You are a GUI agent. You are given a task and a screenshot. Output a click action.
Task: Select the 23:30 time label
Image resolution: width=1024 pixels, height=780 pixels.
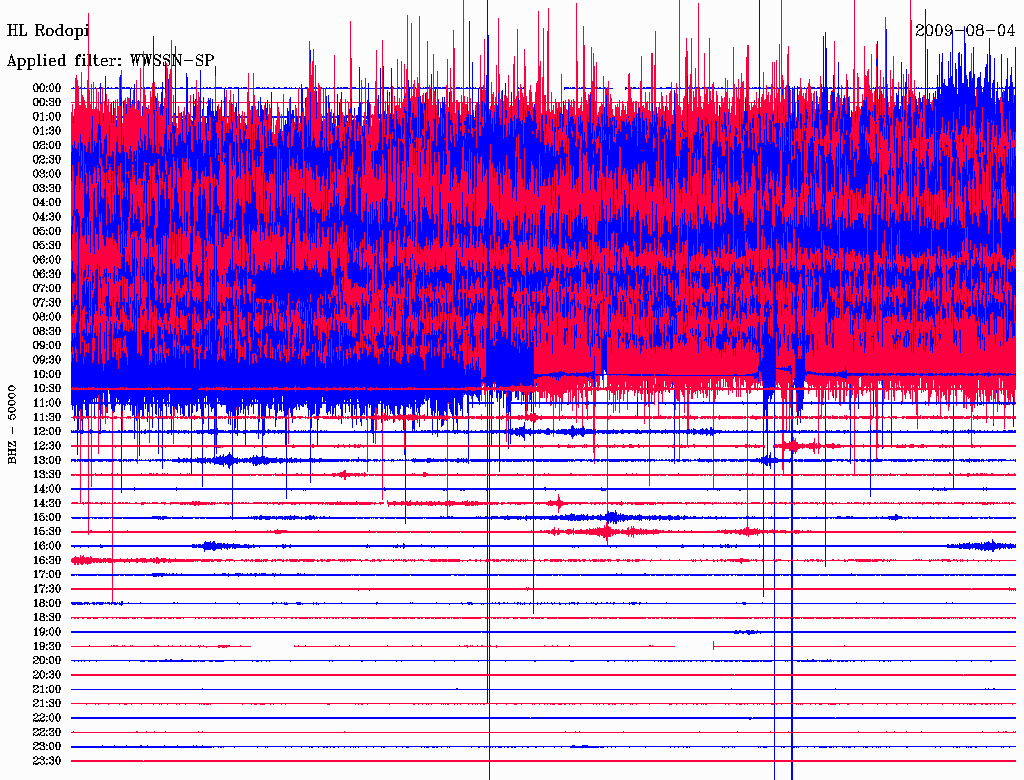(x=47, y=761)
